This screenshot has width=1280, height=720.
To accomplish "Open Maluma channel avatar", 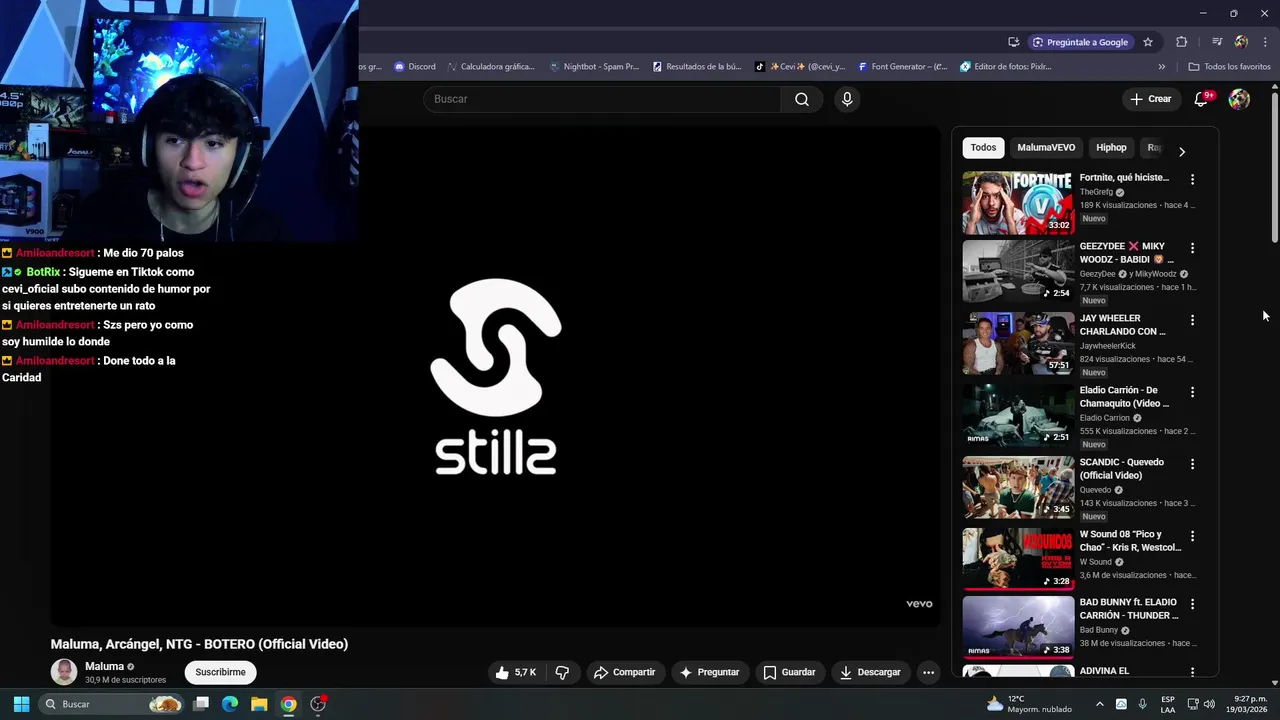I will (64, 672).
